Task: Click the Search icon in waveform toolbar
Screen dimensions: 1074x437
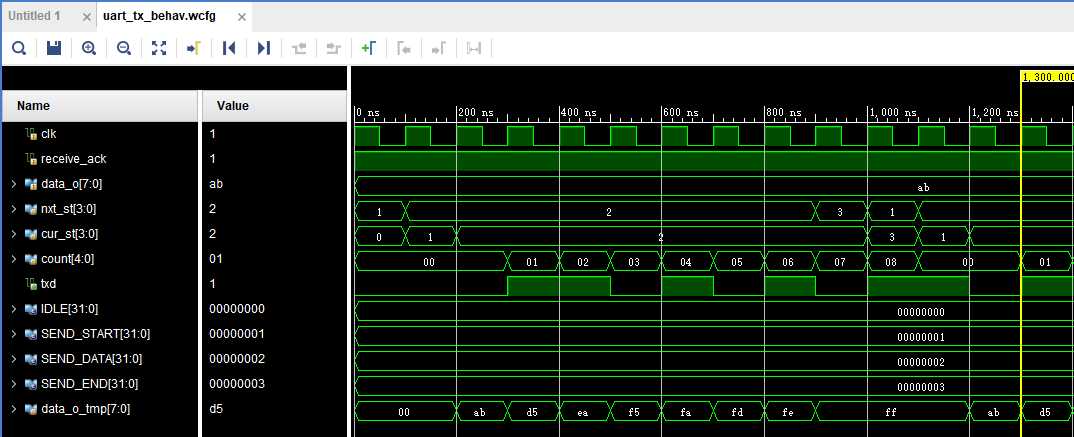Action: click(19, 48)
